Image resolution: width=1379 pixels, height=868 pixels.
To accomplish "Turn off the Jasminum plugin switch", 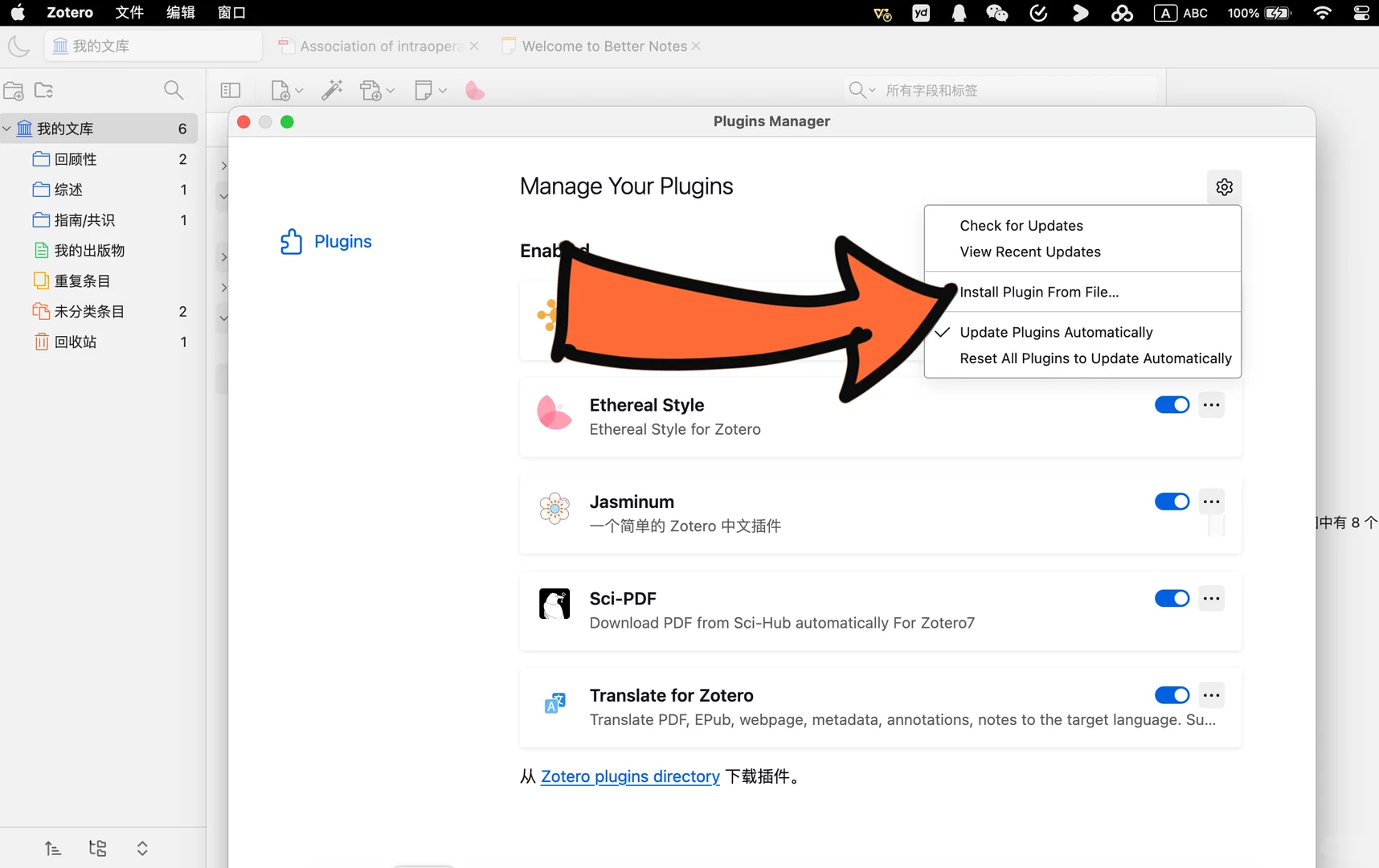I will tap(1172, 502).
